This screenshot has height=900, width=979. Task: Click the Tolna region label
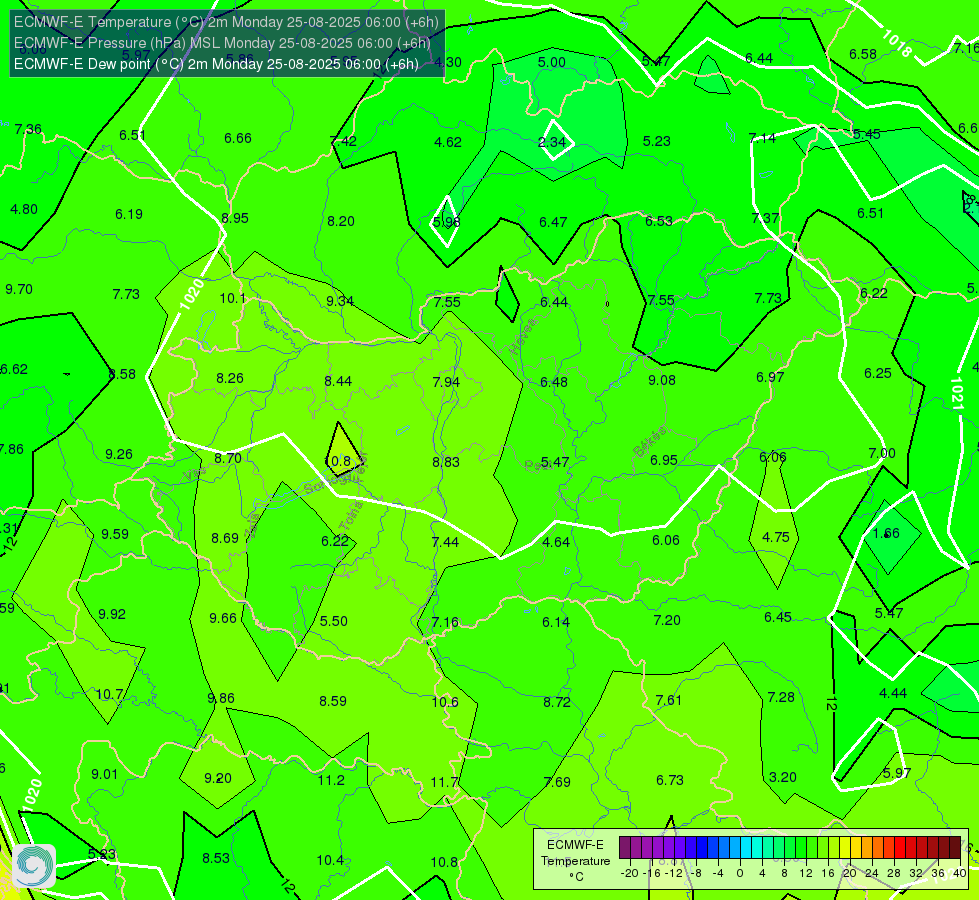[351, 516]
